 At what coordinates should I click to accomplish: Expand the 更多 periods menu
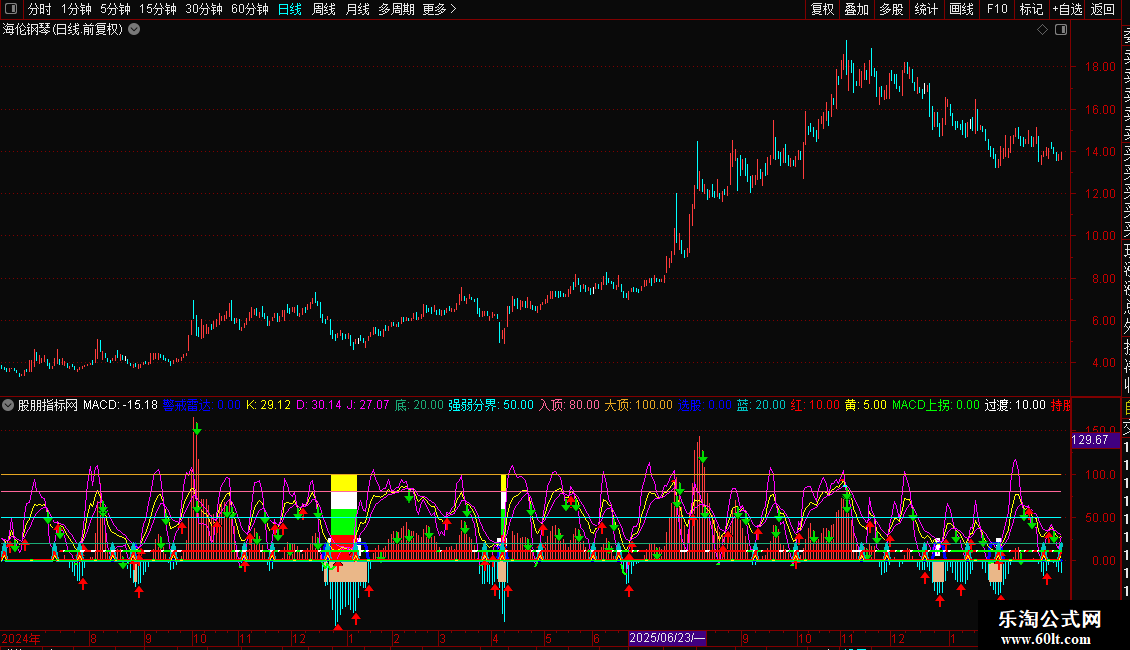click(440, 9)
